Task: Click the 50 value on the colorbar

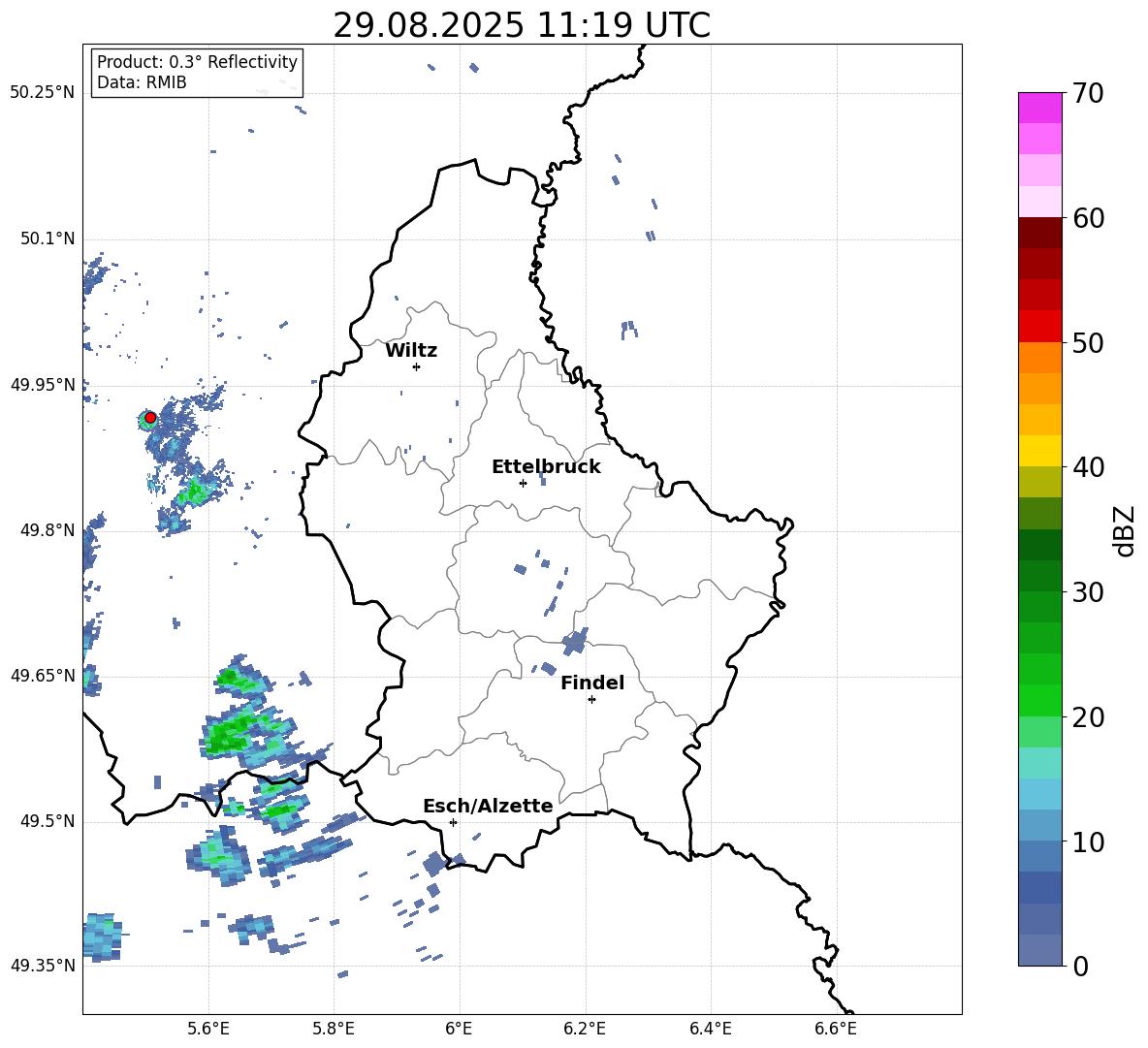Action: coord(1088,343)
